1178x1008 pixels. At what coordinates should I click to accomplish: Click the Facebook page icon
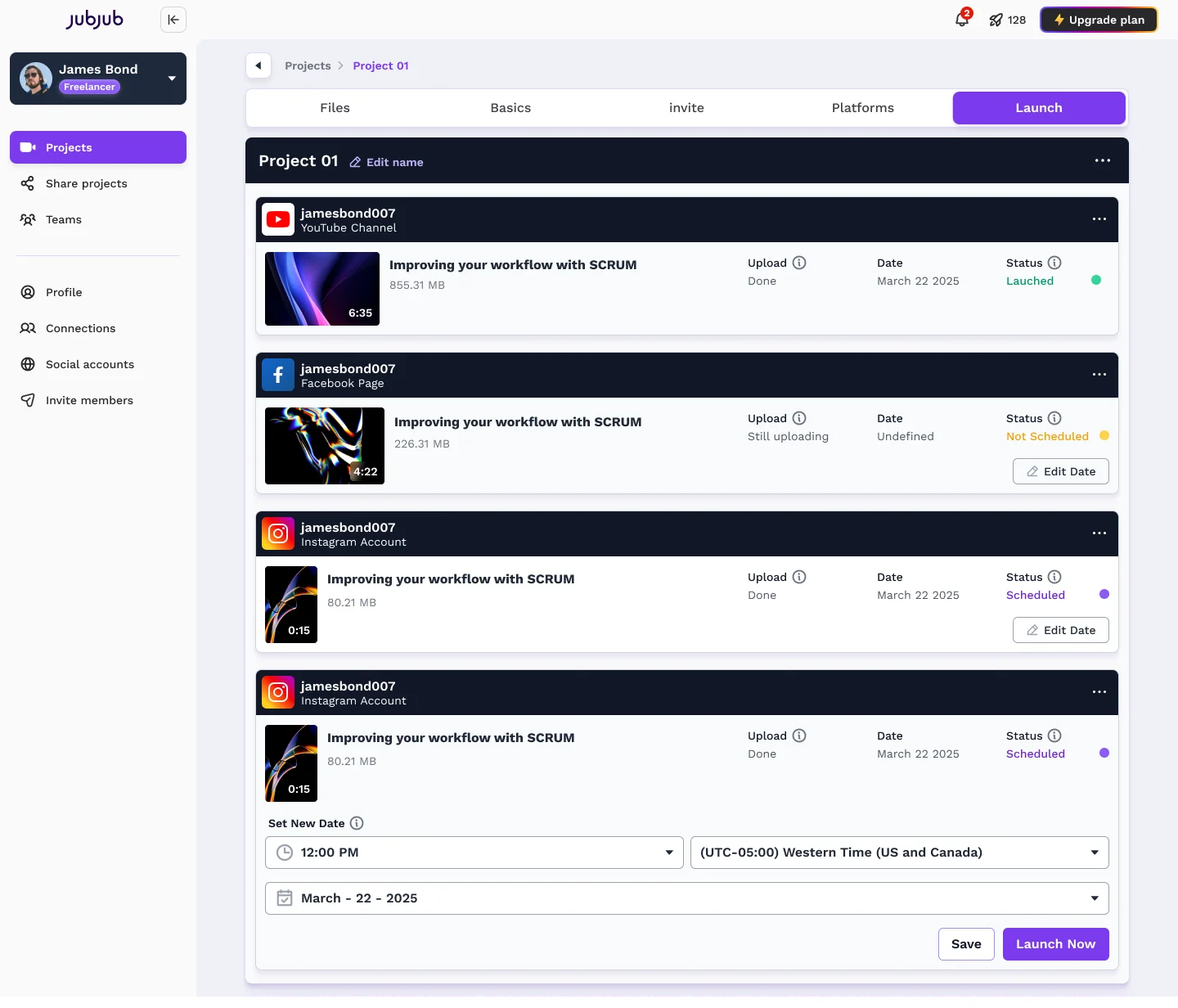[x=278, y=375]
